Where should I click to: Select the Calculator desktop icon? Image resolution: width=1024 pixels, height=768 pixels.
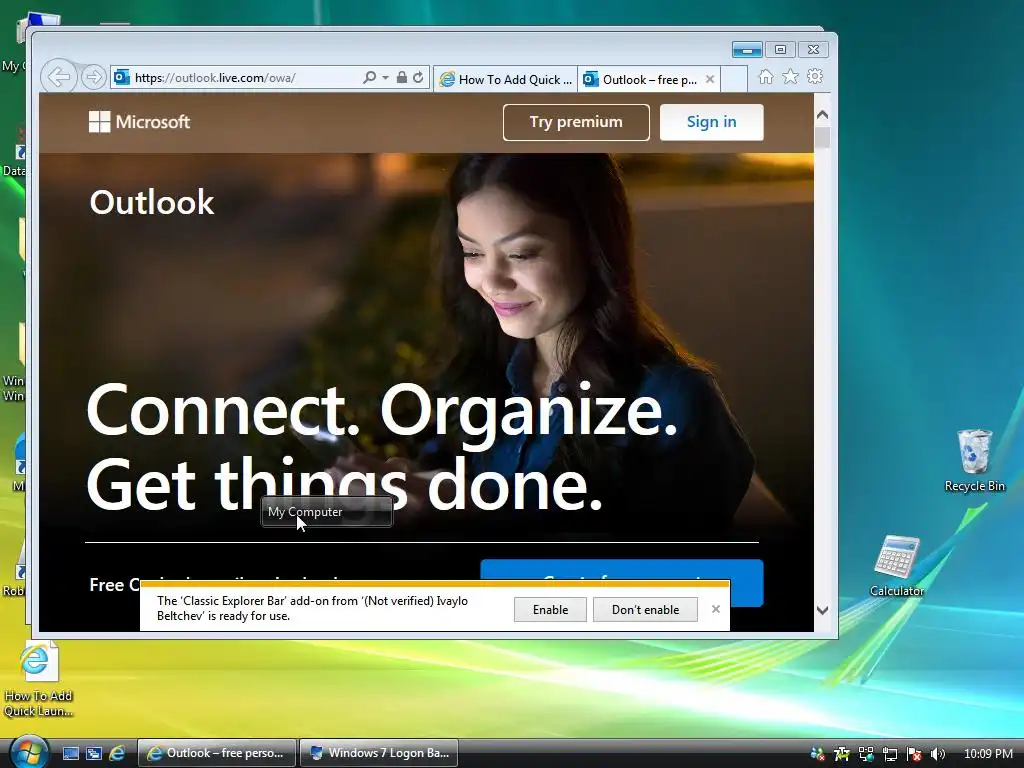pos(897,566)
